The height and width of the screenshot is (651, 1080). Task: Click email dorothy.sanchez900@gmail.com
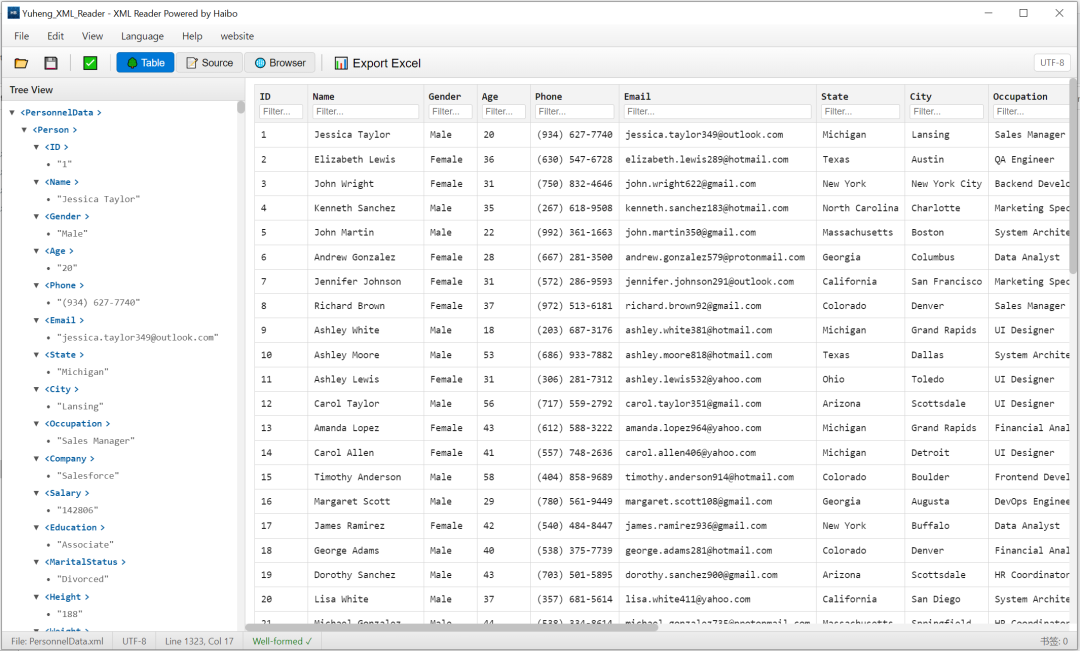[701, 575]
